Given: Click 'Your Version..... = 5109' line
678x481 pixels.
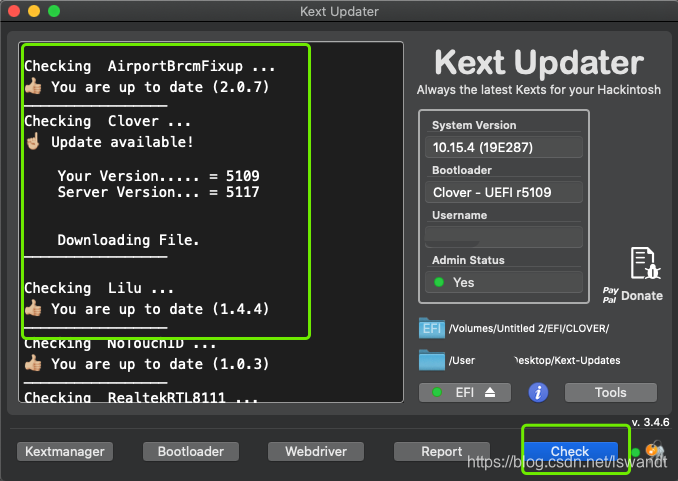Looking at the screenshot, I should coord(158,176).
